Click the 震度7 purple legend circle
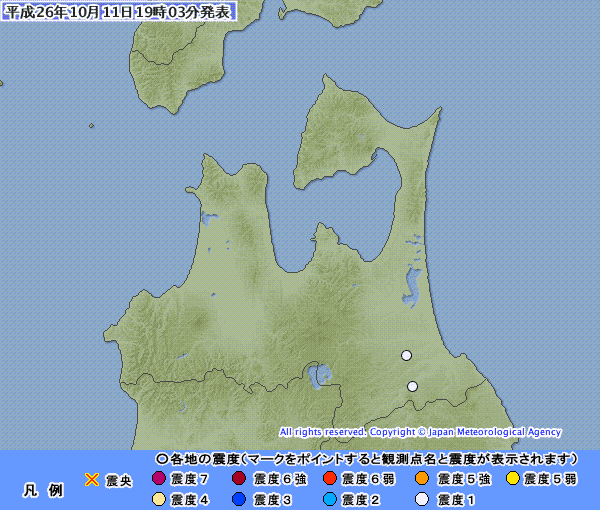The width and height of the screenshot is (600, 510). click(159, 478)
